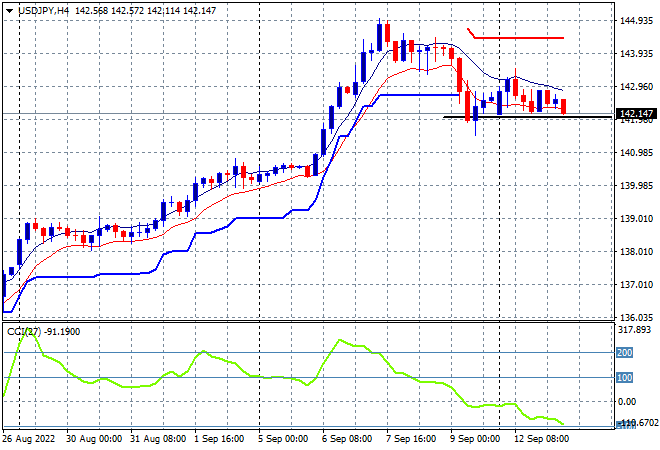Screen dimensions: 660x450
Task: Click the open value 142.568 in header
Action: tap(91, 11)
